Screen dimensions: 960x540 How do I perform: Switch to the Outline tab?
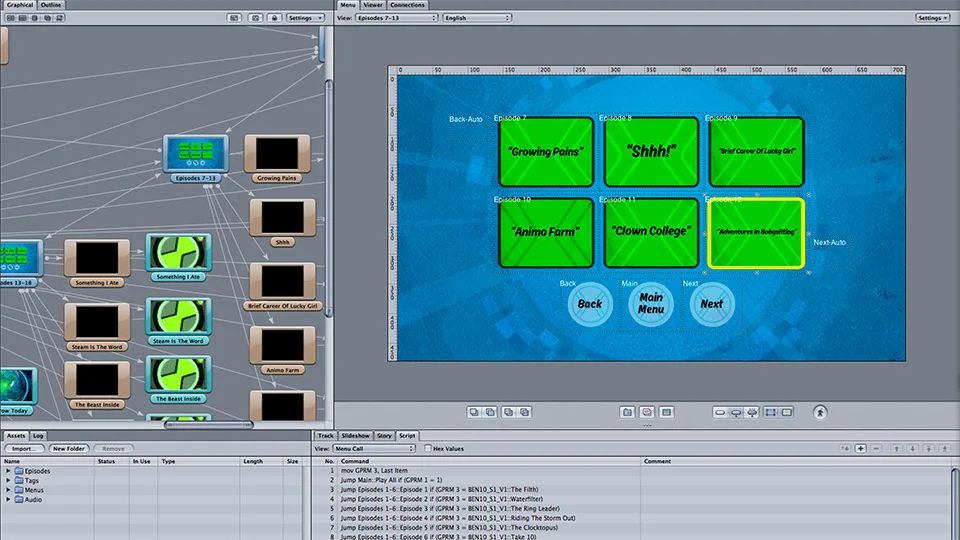coord(51,5)
